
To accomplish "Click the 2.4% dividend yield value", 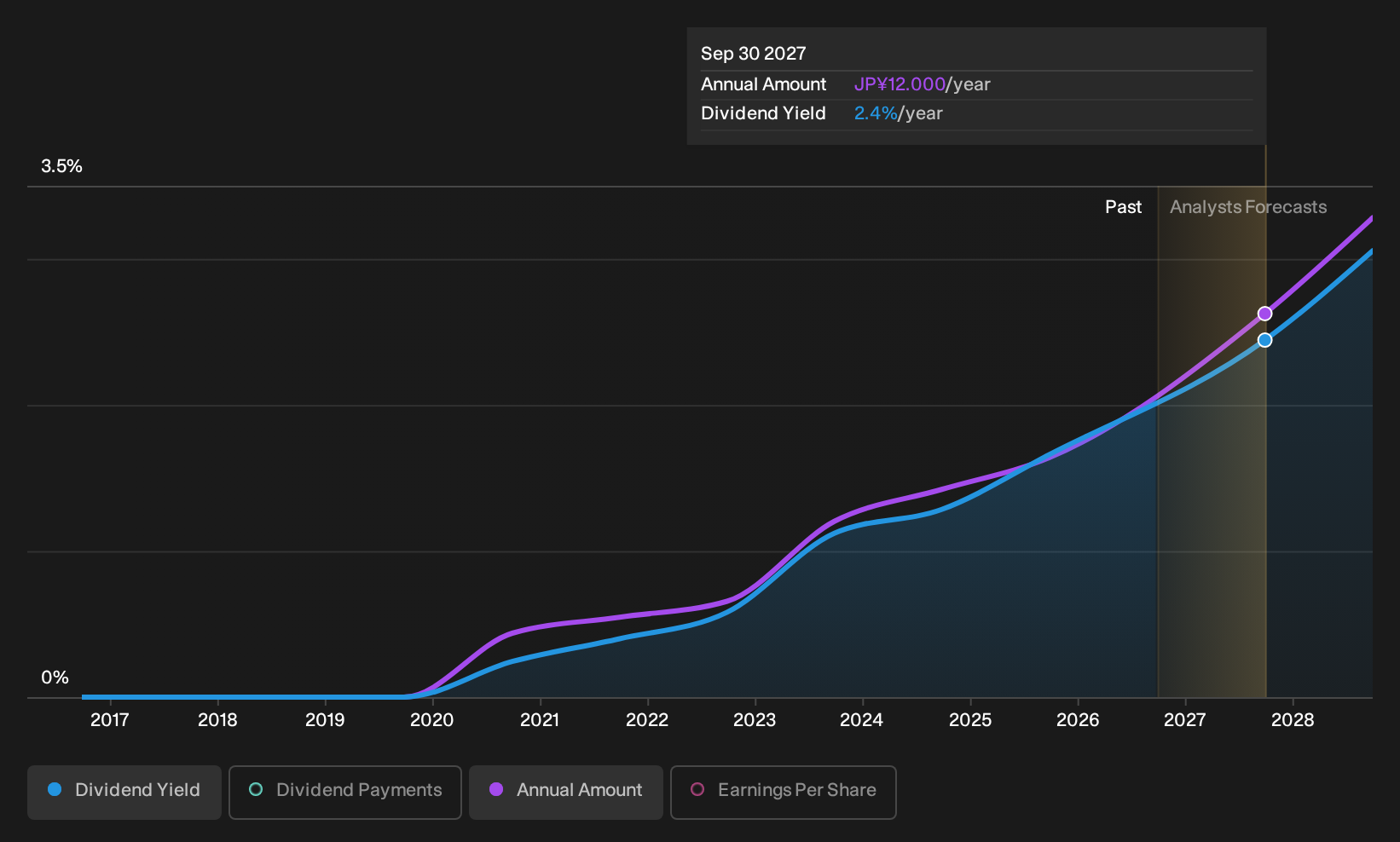I will tap(876, 113).
